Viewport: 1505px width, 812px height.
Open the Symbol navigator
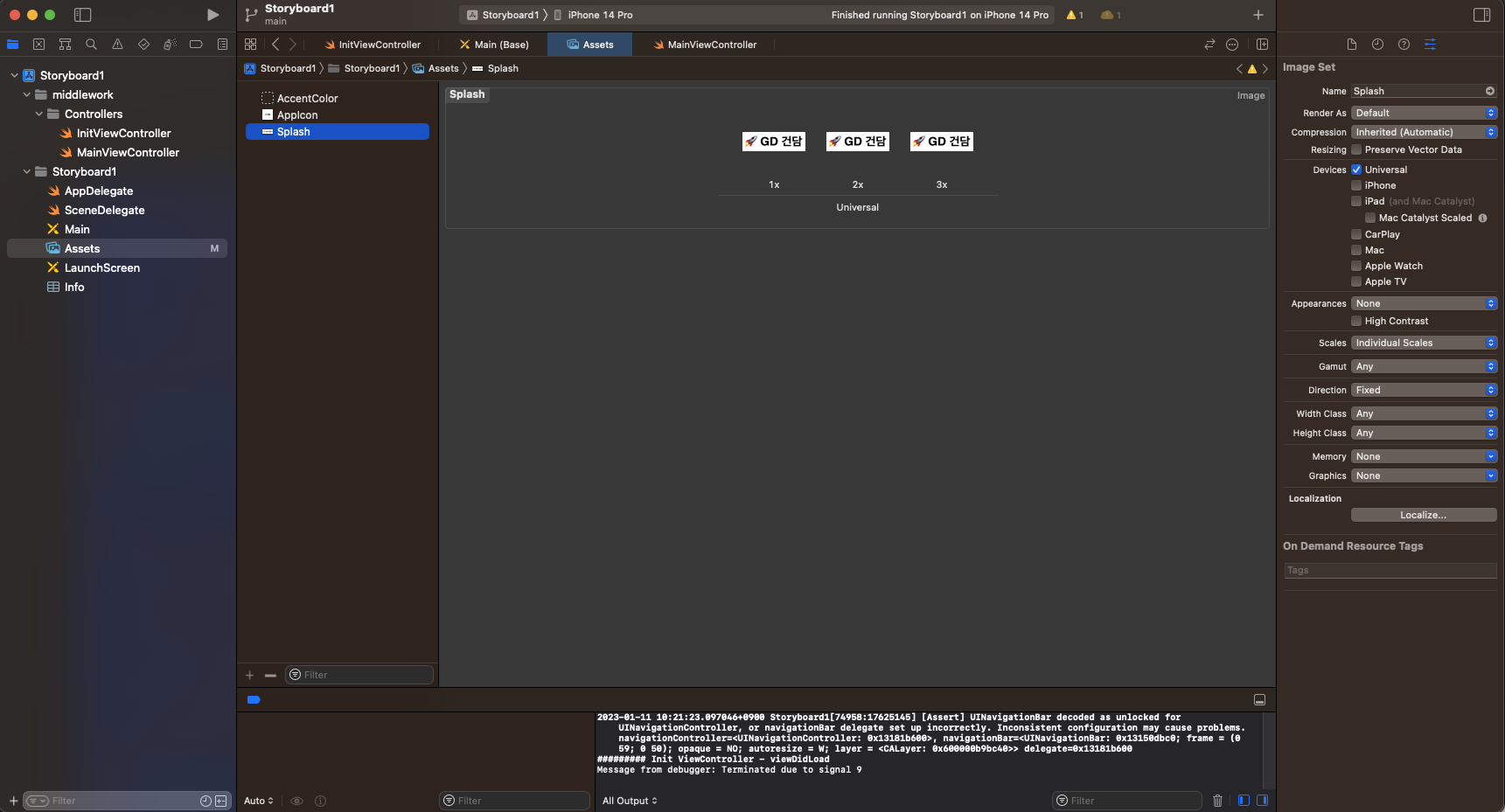point(65,45)
